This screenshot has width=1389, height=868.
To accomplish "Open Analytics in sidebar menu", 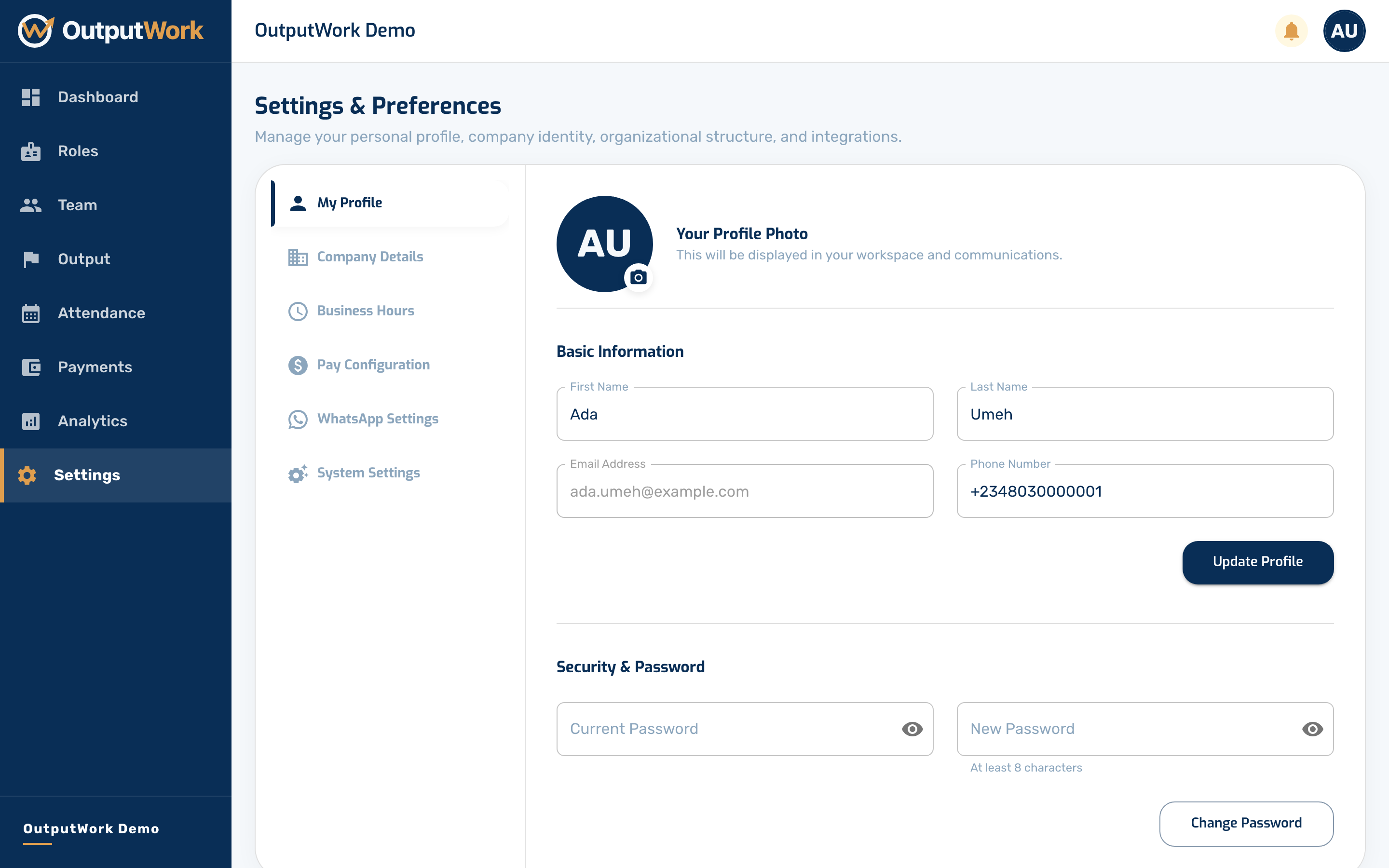I will 116,421.
